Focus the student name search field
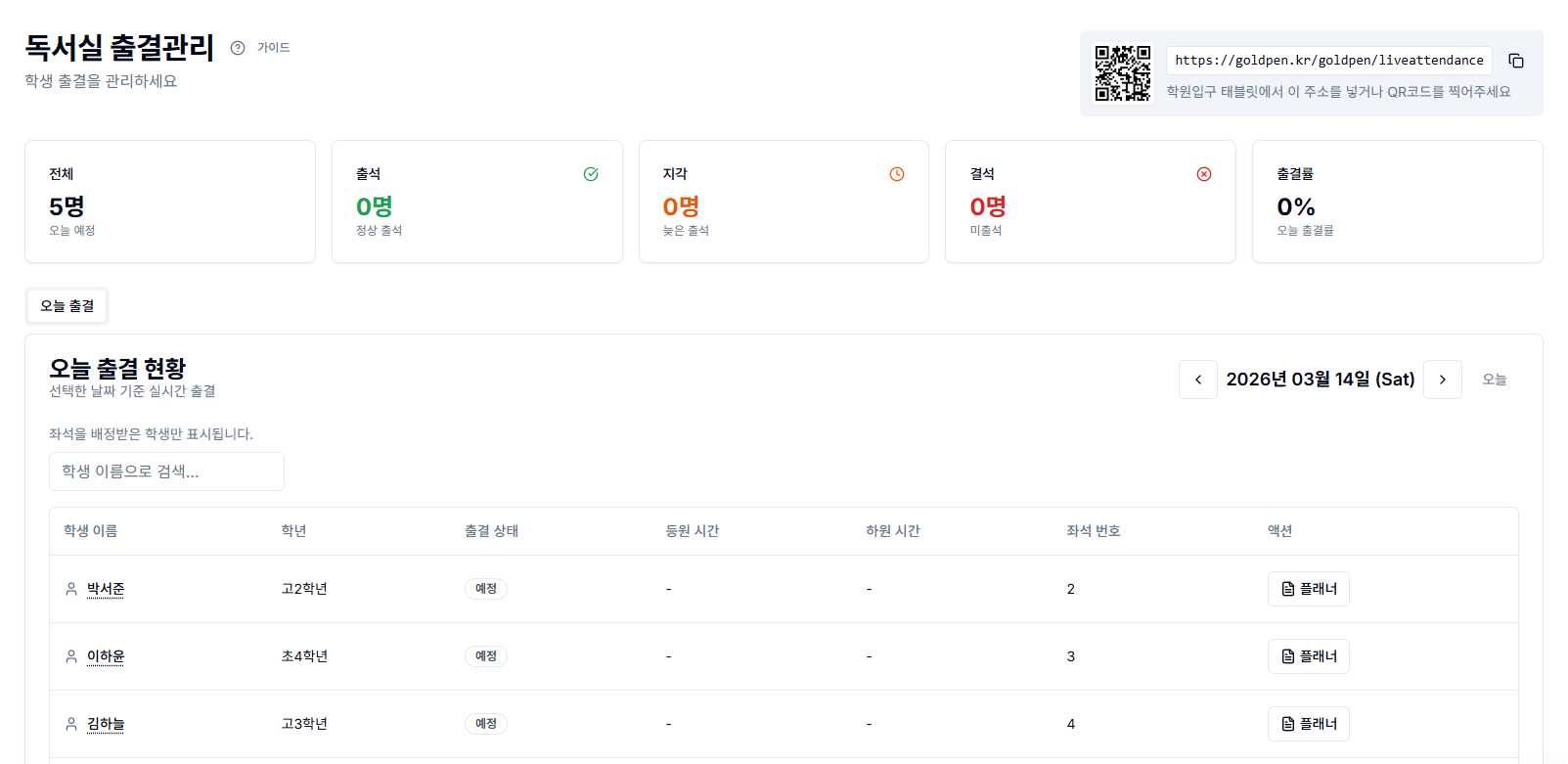Viewport: 1568px width, 764px height. pos(166,472)
